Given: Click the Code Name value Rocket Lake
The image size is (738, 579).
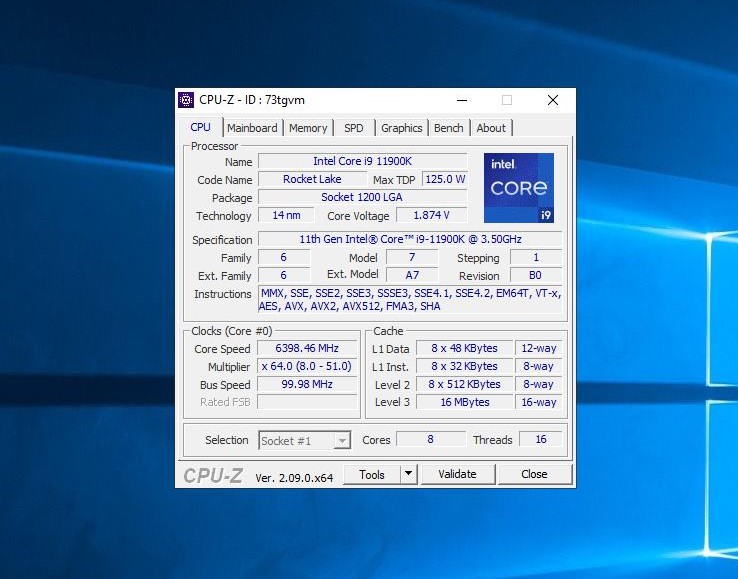Looking at the screenshot, I should (312, 179).
